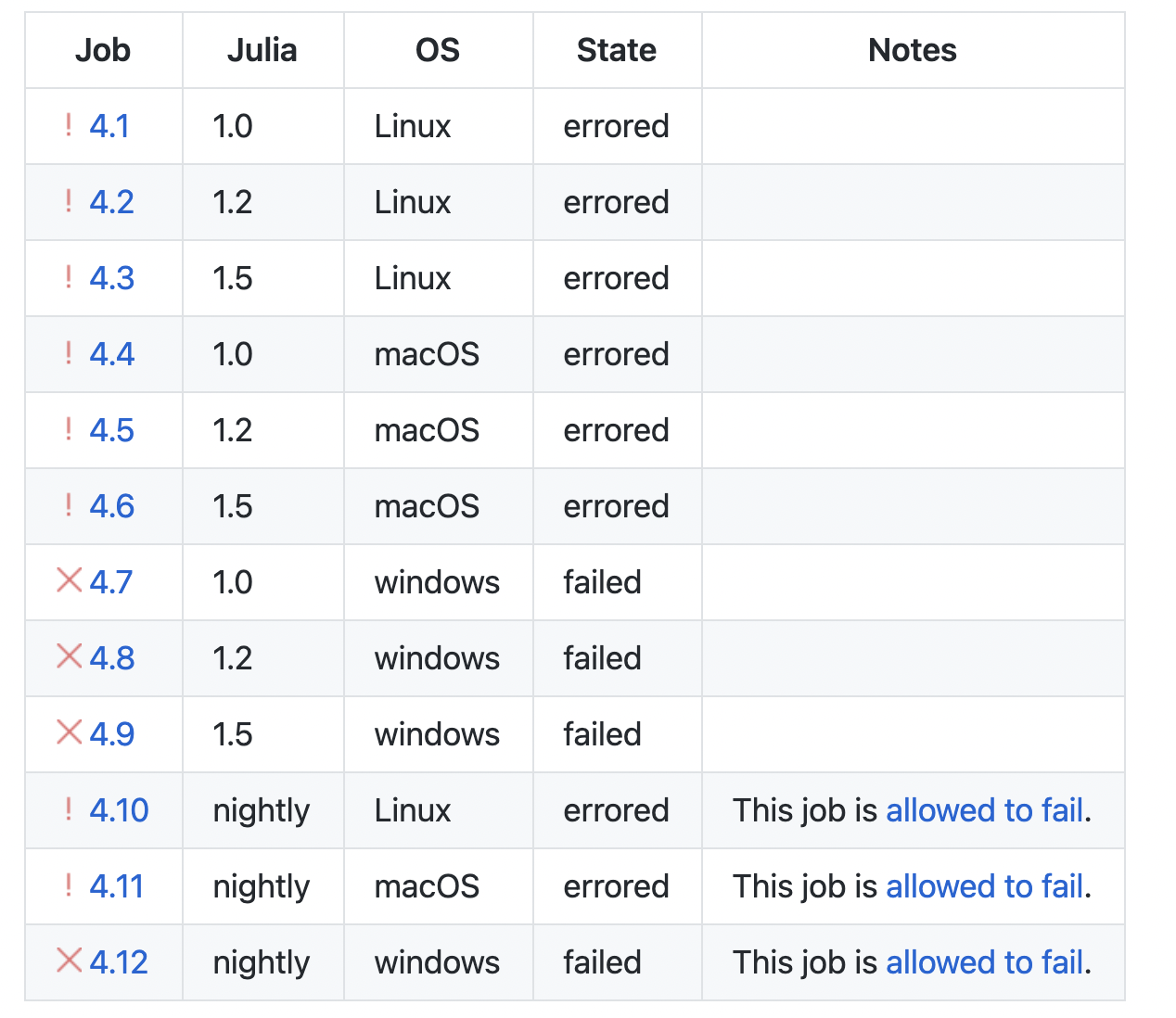Image resolution: width=1176 pixels, height=1018 pixels.
Task: Click 'allowed to fail' link for job 4.11
Action: click(984, 886)
